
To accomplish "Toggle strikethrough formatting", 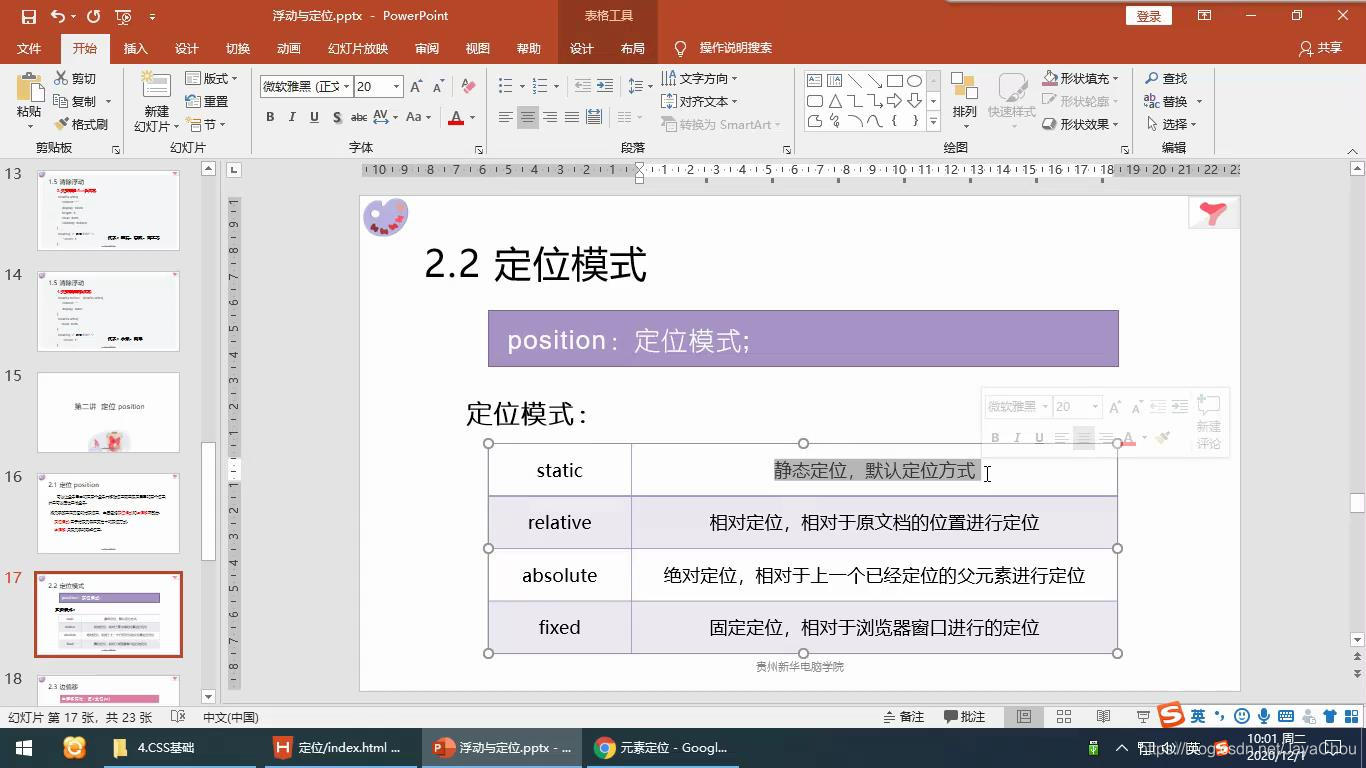I will [x=359, y=117].
